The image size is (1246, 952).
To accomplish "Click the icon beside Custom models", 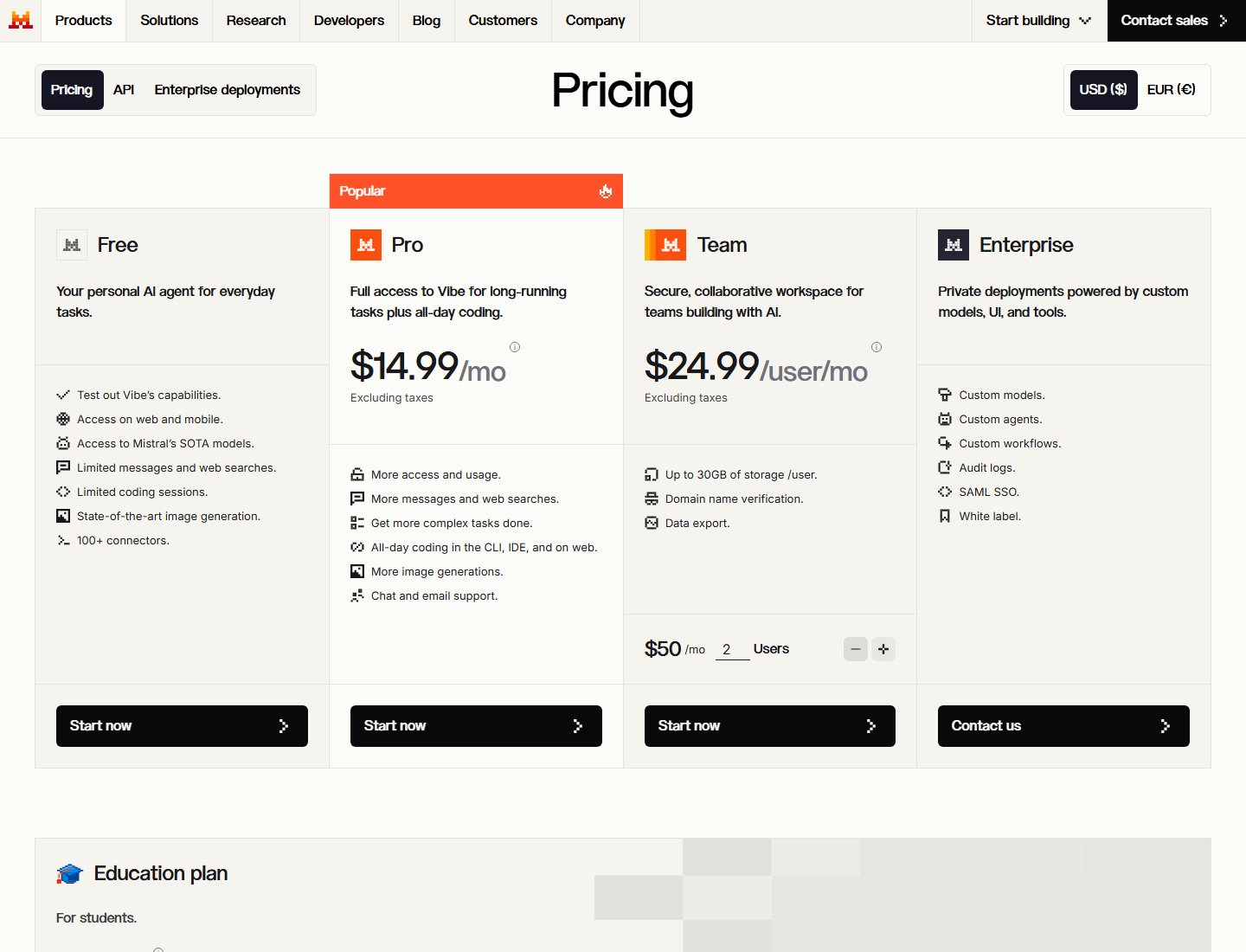I will (945, 395).
